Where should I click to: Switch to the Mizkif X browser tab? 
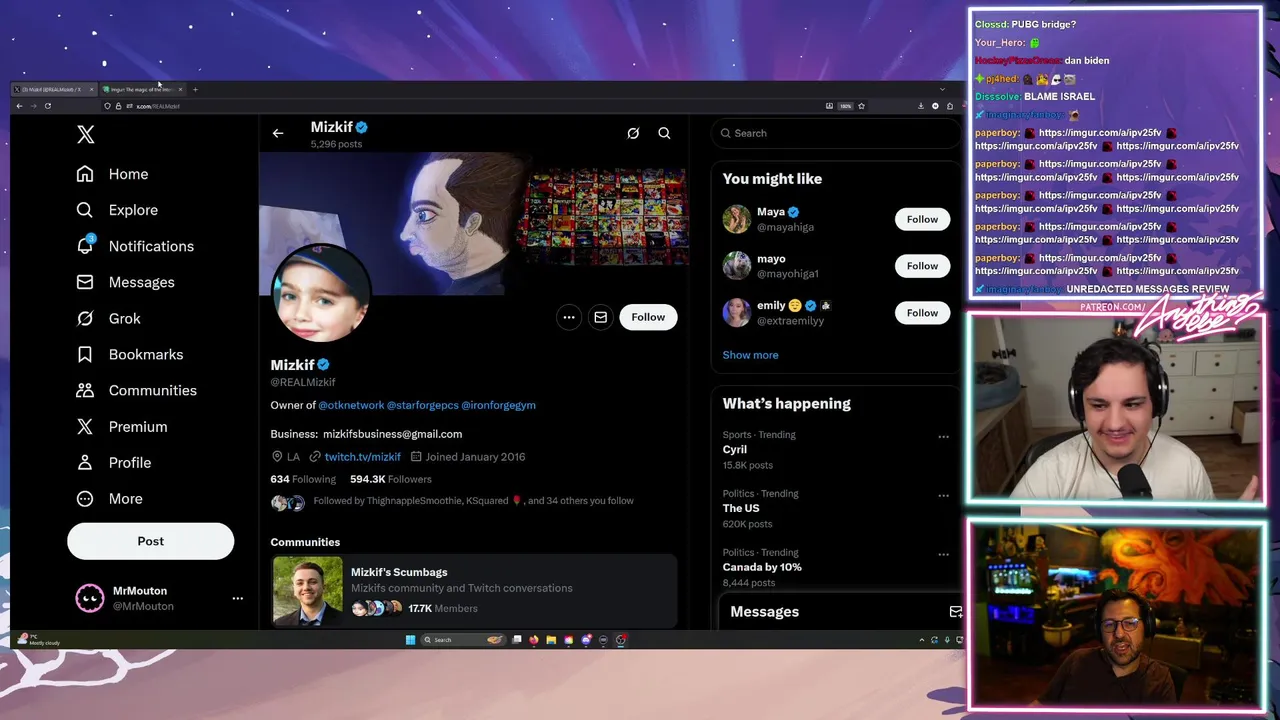(x=53, y=89)
